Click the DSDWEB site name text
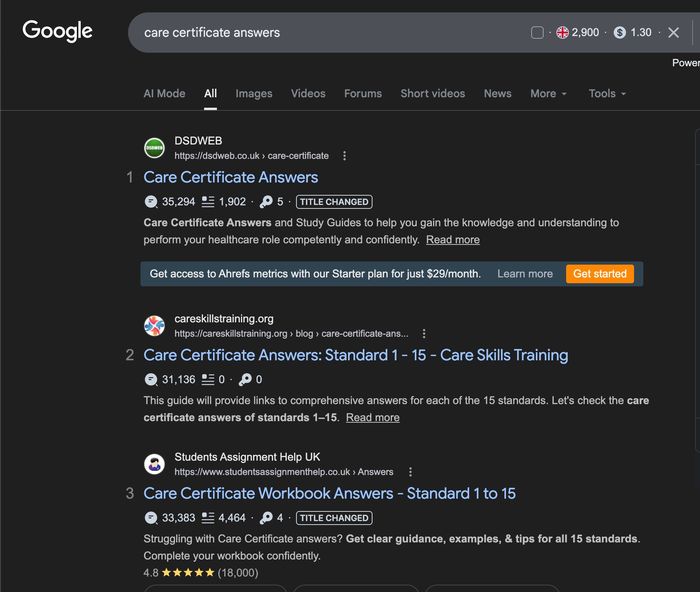Image resolution: width=700 pixels, height=592 pixels. 198,141
